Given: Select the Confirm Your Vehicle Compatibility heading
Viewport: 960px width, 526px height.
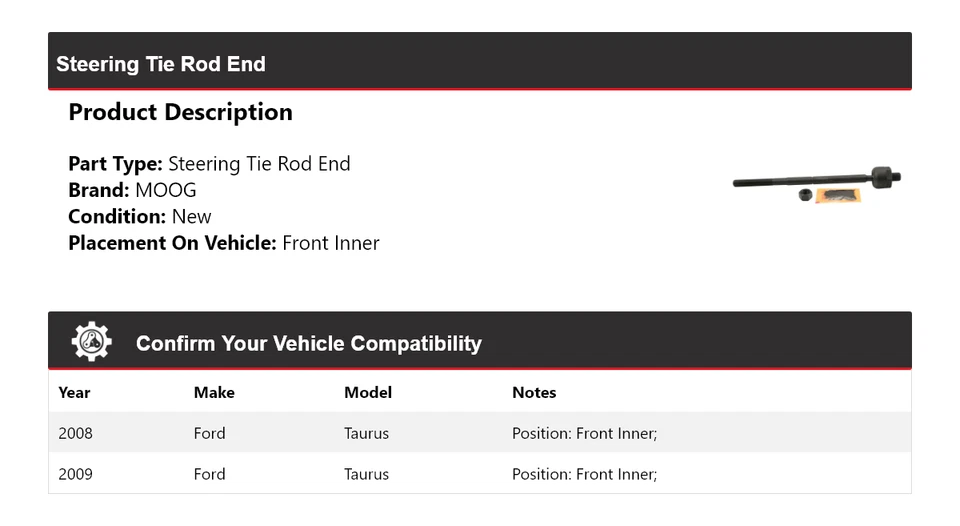Looking at the screenshot, I should [308, 343].
